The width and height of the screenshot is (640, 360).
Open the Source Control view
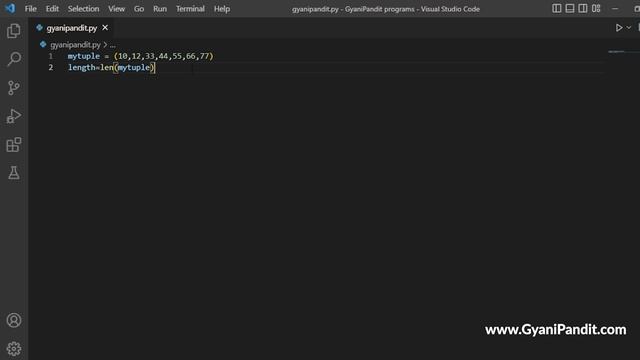pyautogui.click(x=13, y=88)
